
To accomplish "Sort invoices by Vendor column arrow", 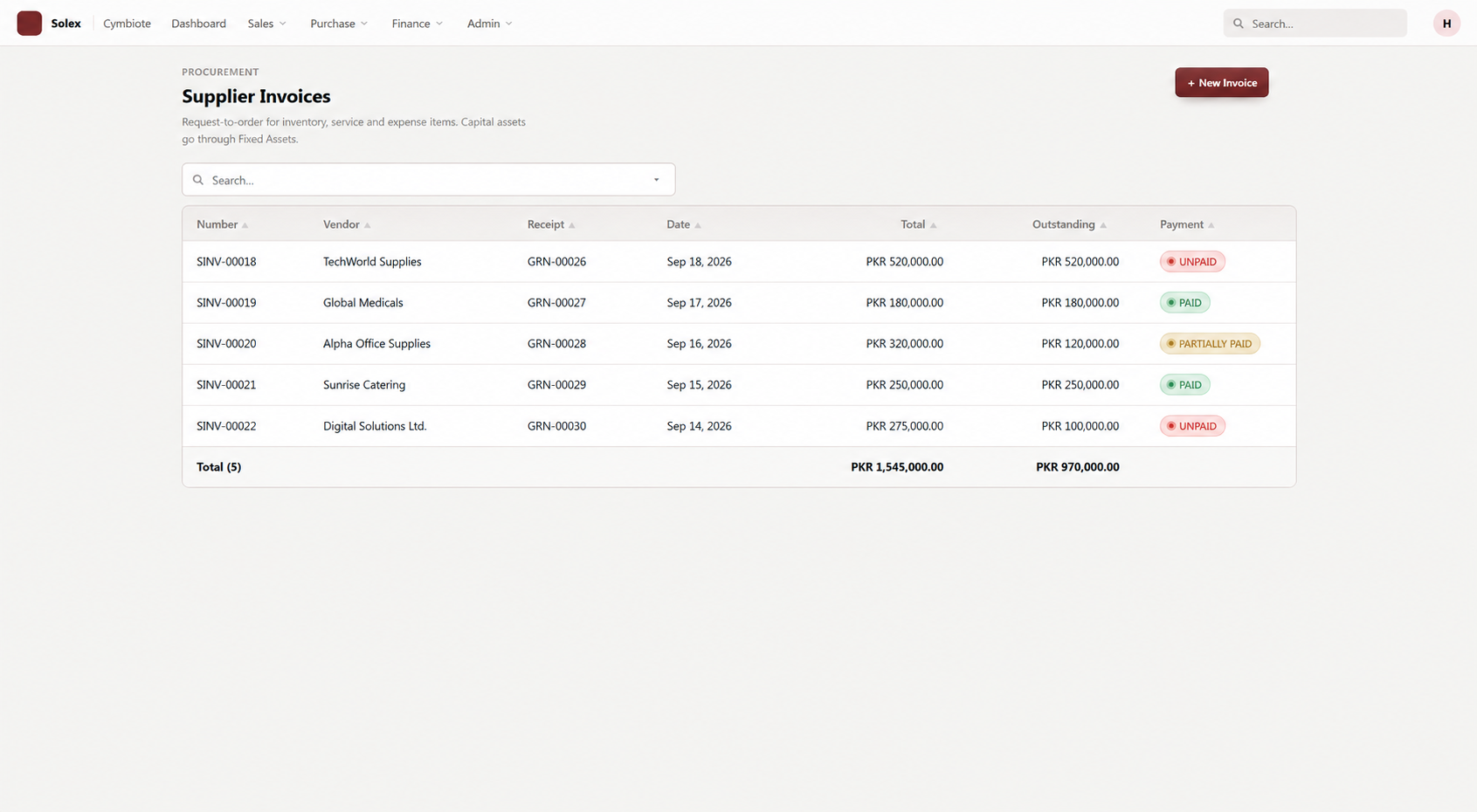I will (368, 225).
